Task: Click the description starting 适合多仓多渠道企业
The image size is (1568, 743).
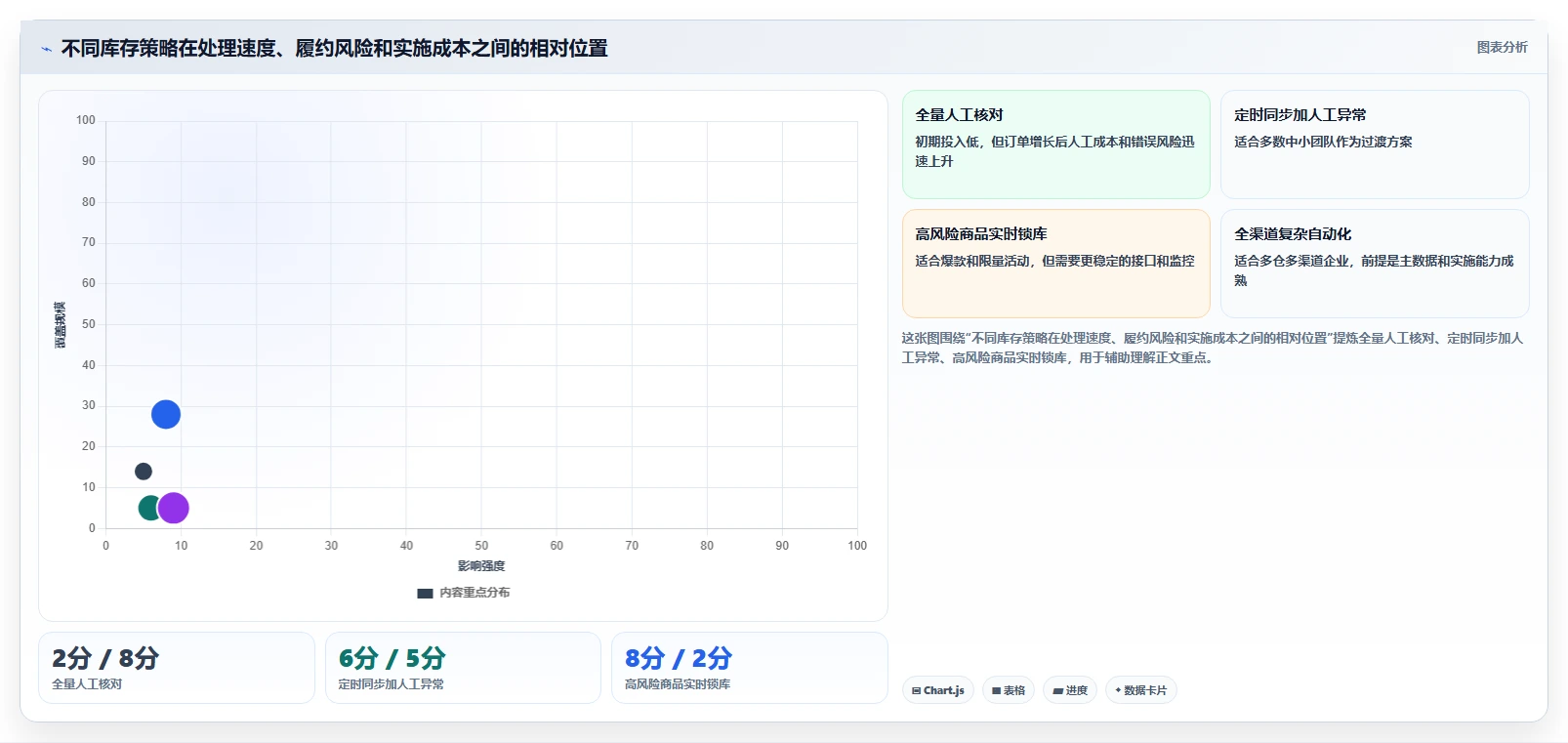Action: (1374, 270)
